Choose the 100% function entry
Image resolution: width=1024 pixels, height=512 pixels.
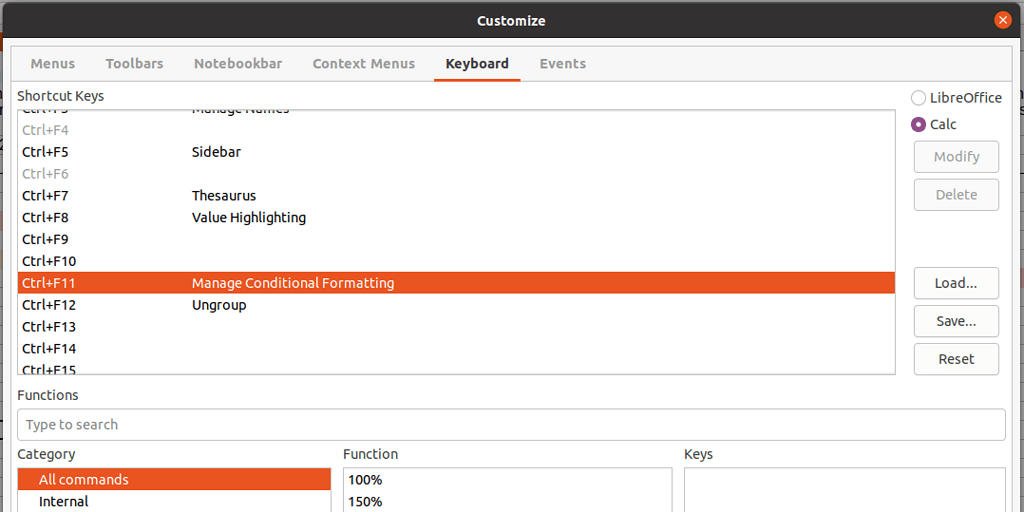[x=365, y=480]
